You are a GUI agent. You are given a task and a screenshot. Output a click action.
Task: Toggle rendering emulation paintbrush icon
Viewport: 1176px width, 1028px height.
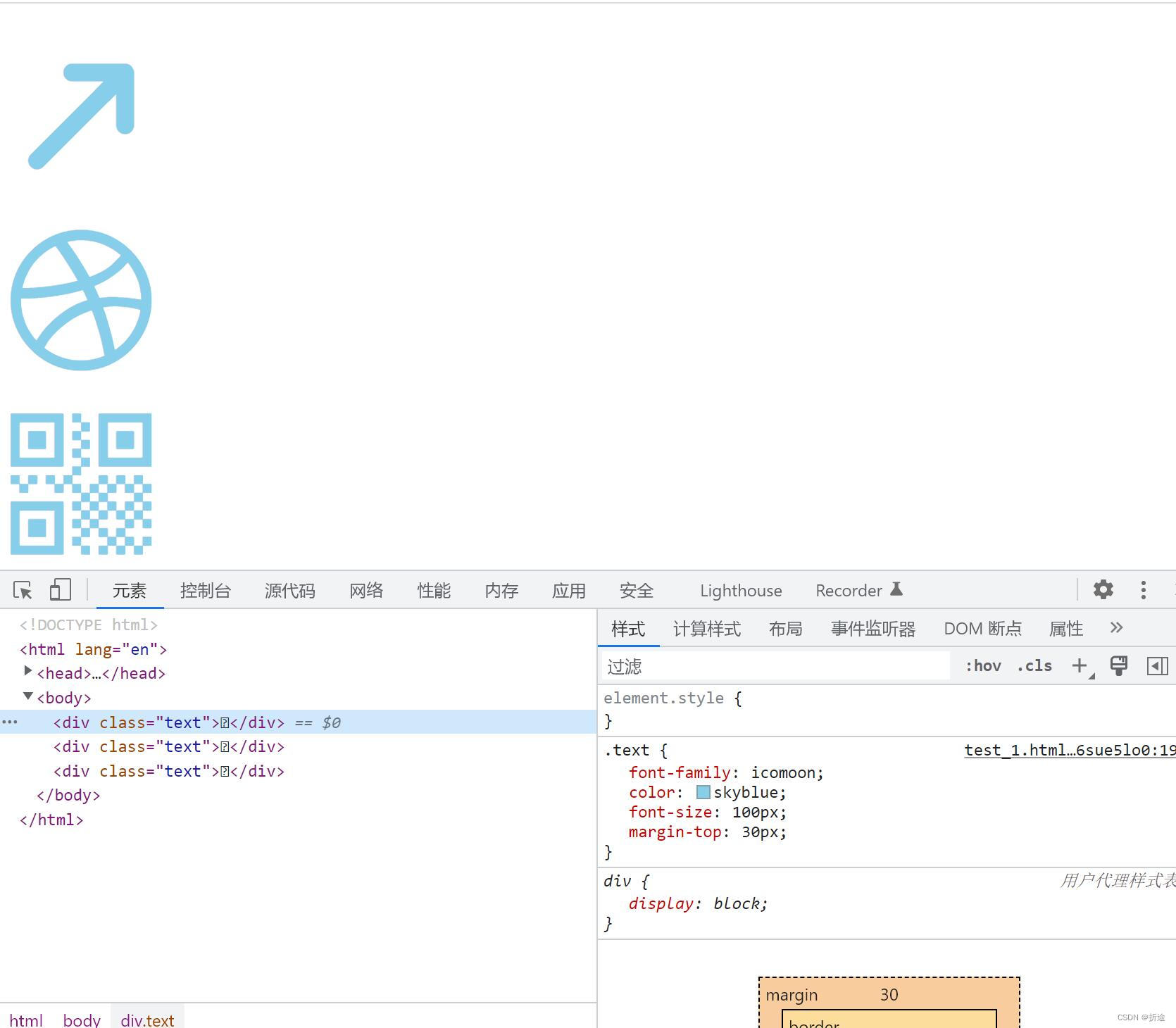1118,665
